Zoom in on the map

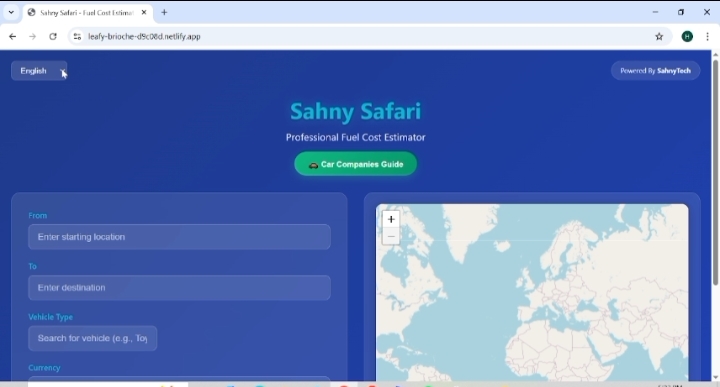pyautogui.click(x=391, y=219)
